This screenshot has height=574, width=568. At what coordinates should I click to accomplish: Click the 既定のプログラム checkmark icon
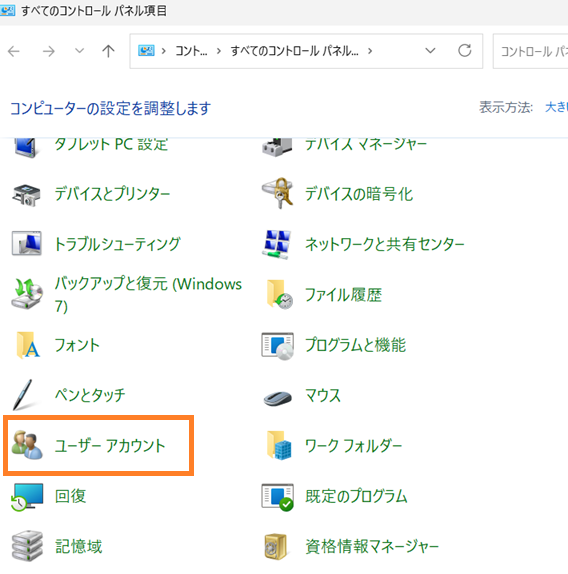278,497
